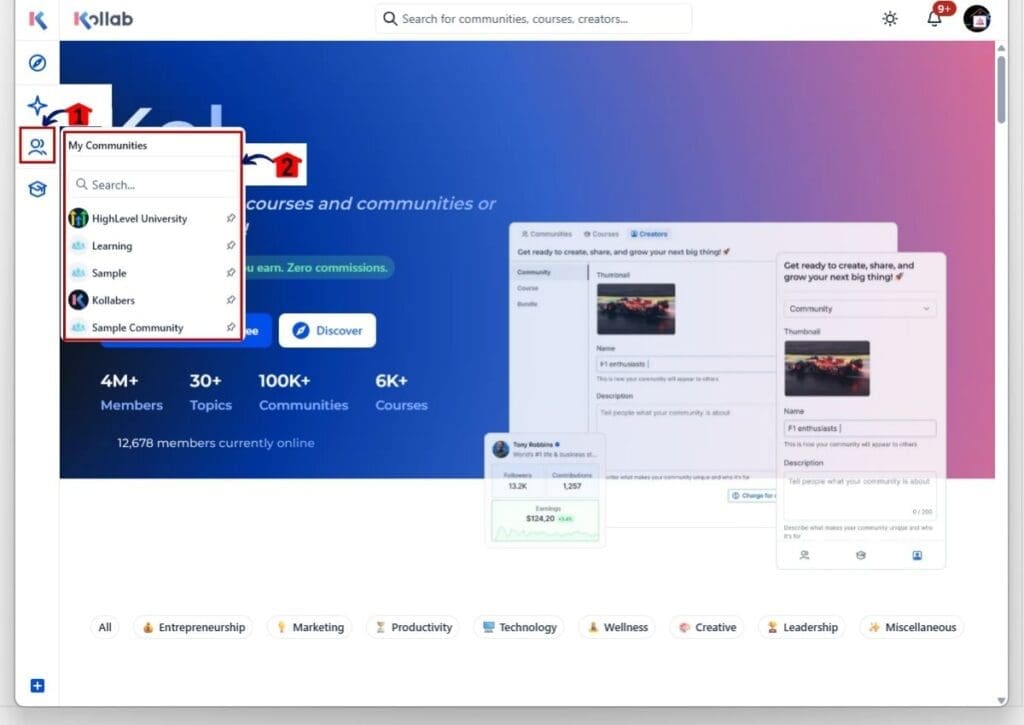The height and width of the screenshot is (725, 1024).
Task: Filter by Leadership category
Action: (801, 627)
